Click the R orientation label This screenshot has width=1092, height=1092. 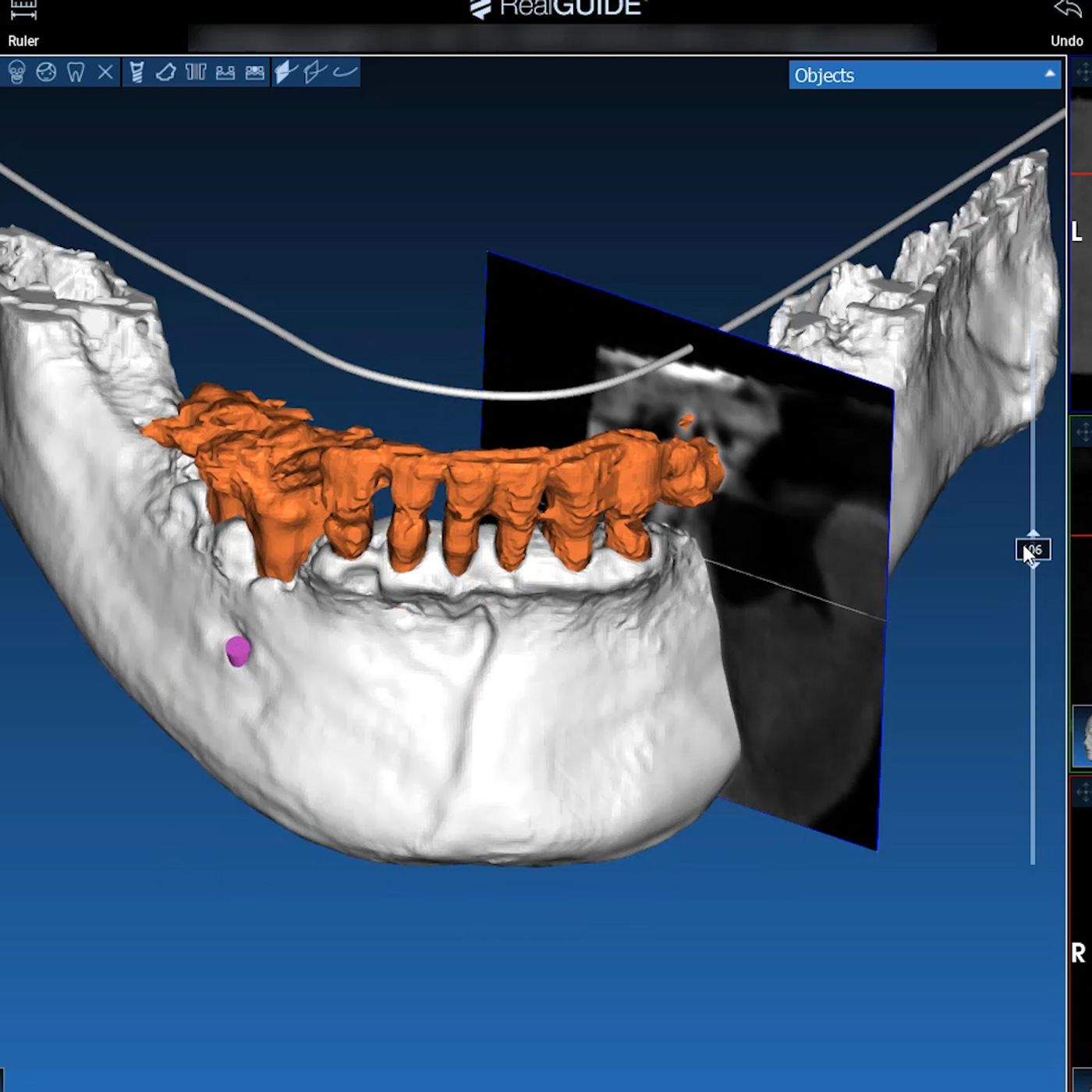1078,953
